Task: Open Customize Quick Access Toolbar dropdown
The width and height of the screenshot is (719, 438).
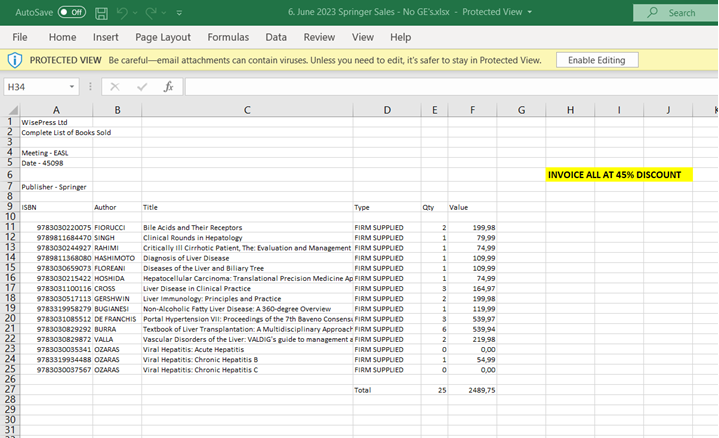Action: [x=179, y=13]
